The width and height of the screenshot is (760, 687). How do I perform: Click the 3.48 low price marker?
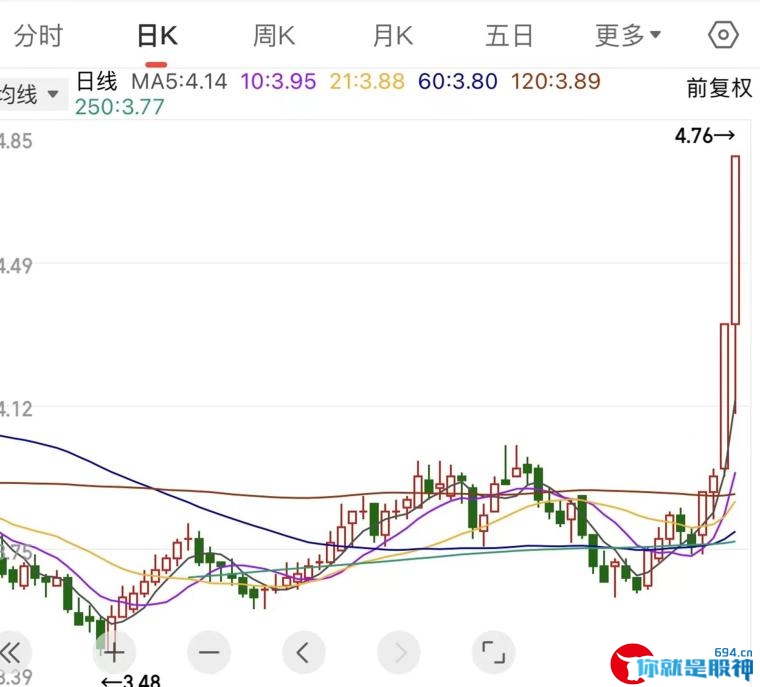(131, 681)
